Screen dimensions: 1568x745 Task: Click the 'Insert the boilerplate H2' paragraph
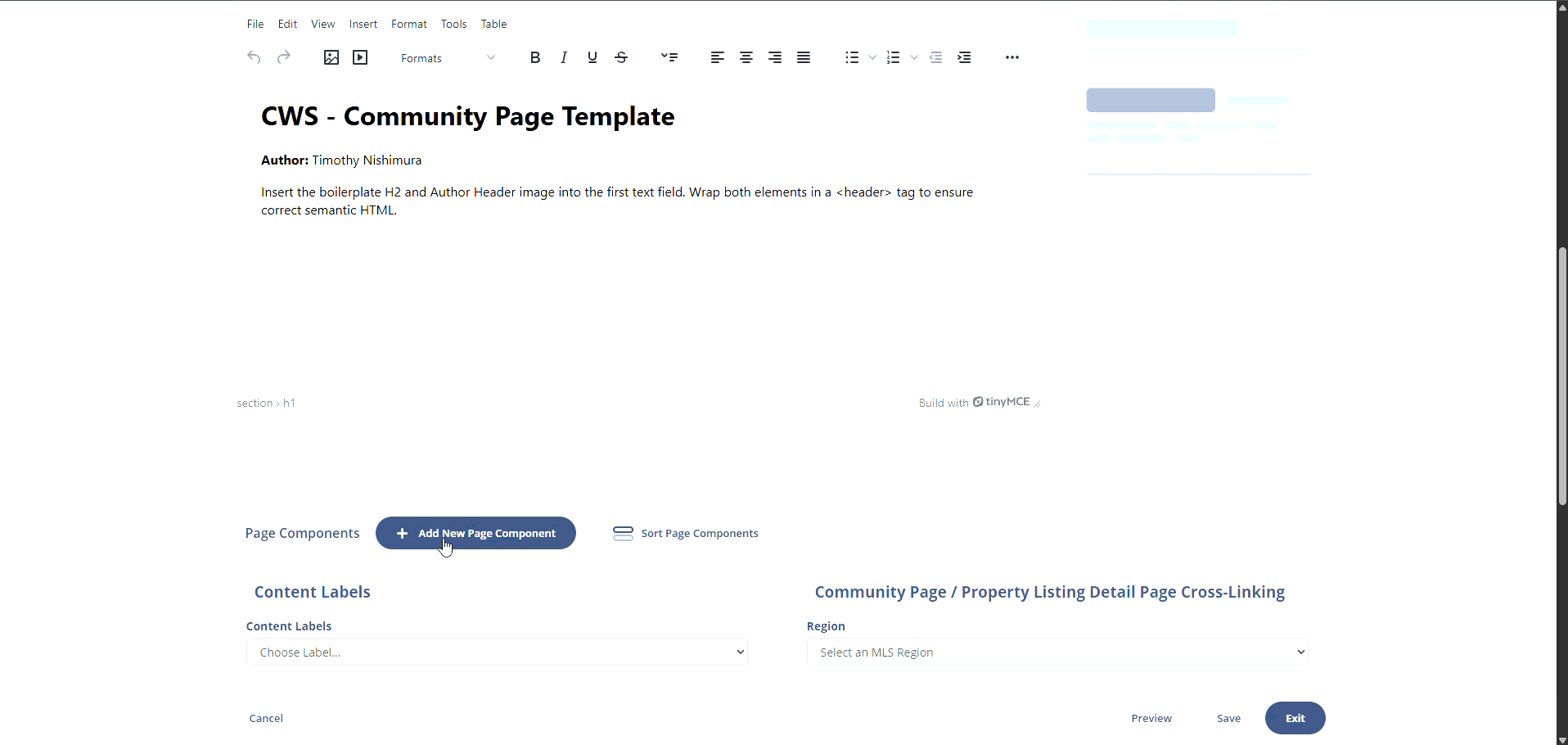617,201
